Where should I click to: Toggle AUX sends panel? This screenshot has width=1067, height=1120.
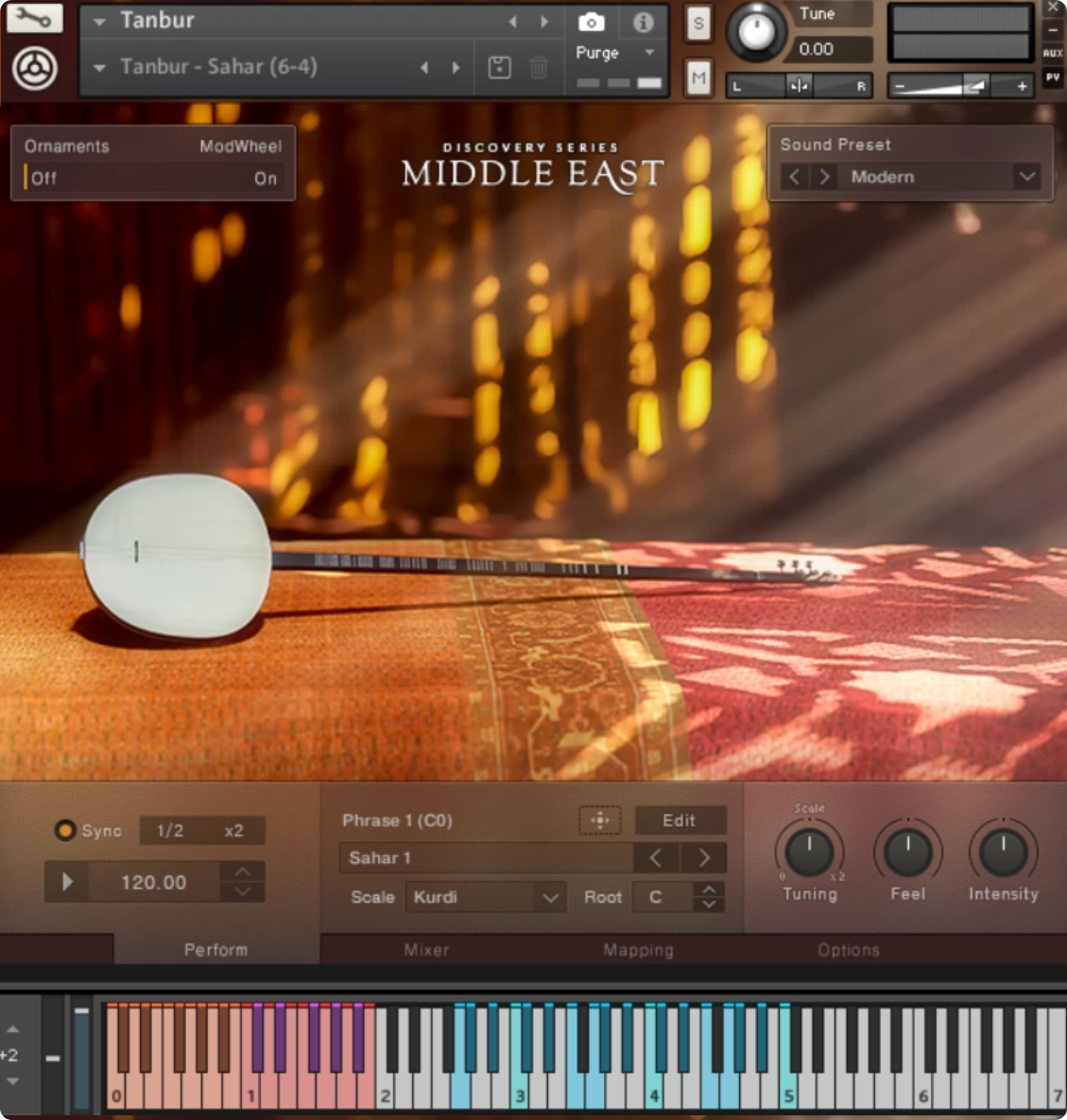point(1053,53)
